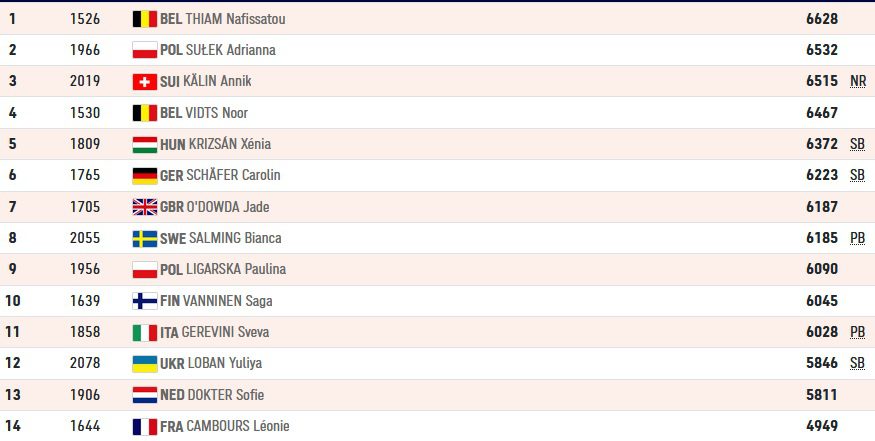Click the PB abbreviation beside score 6185
This screenshot has height=441, width=875.
pos(858,238)
